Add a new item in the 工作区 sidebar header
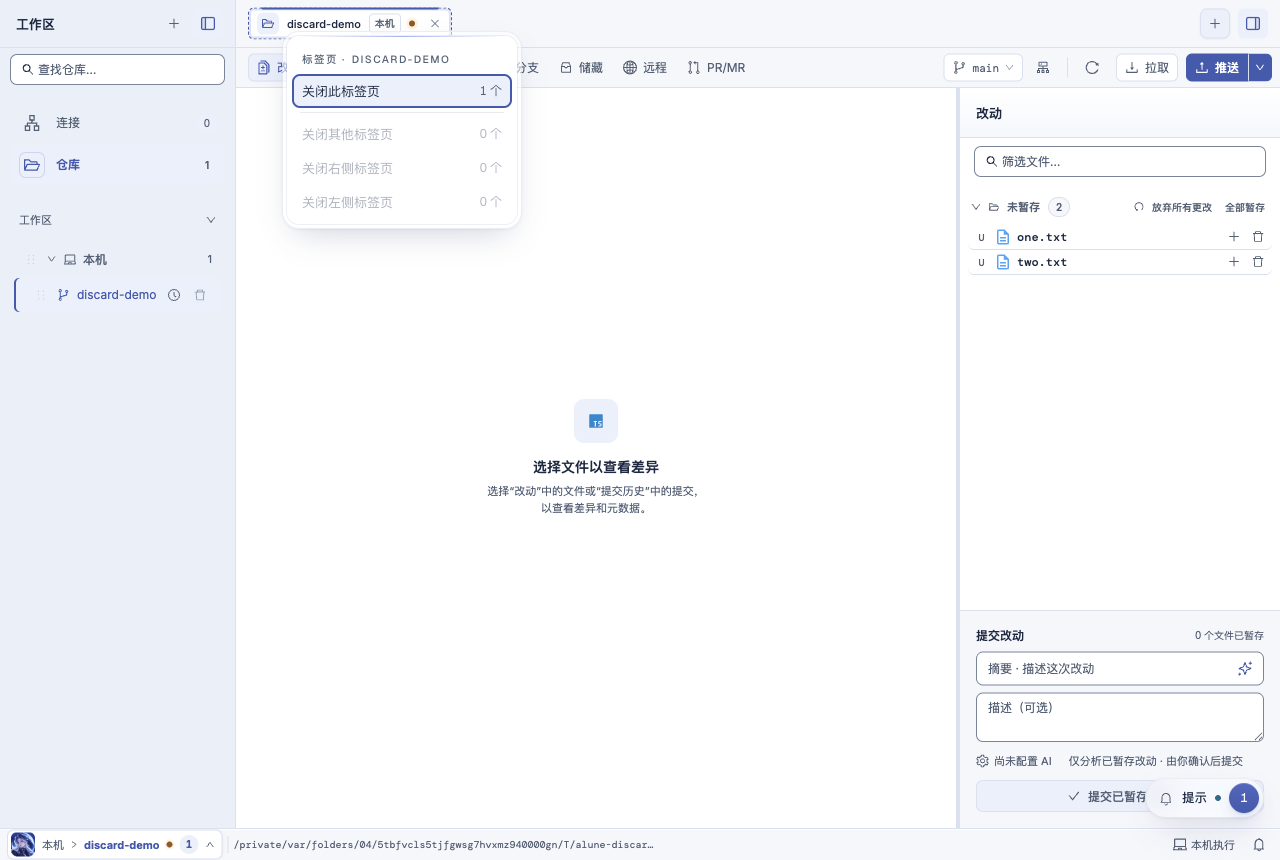Image resolution: width=1280 pixels, height=860 pixels. pos(174,23)
